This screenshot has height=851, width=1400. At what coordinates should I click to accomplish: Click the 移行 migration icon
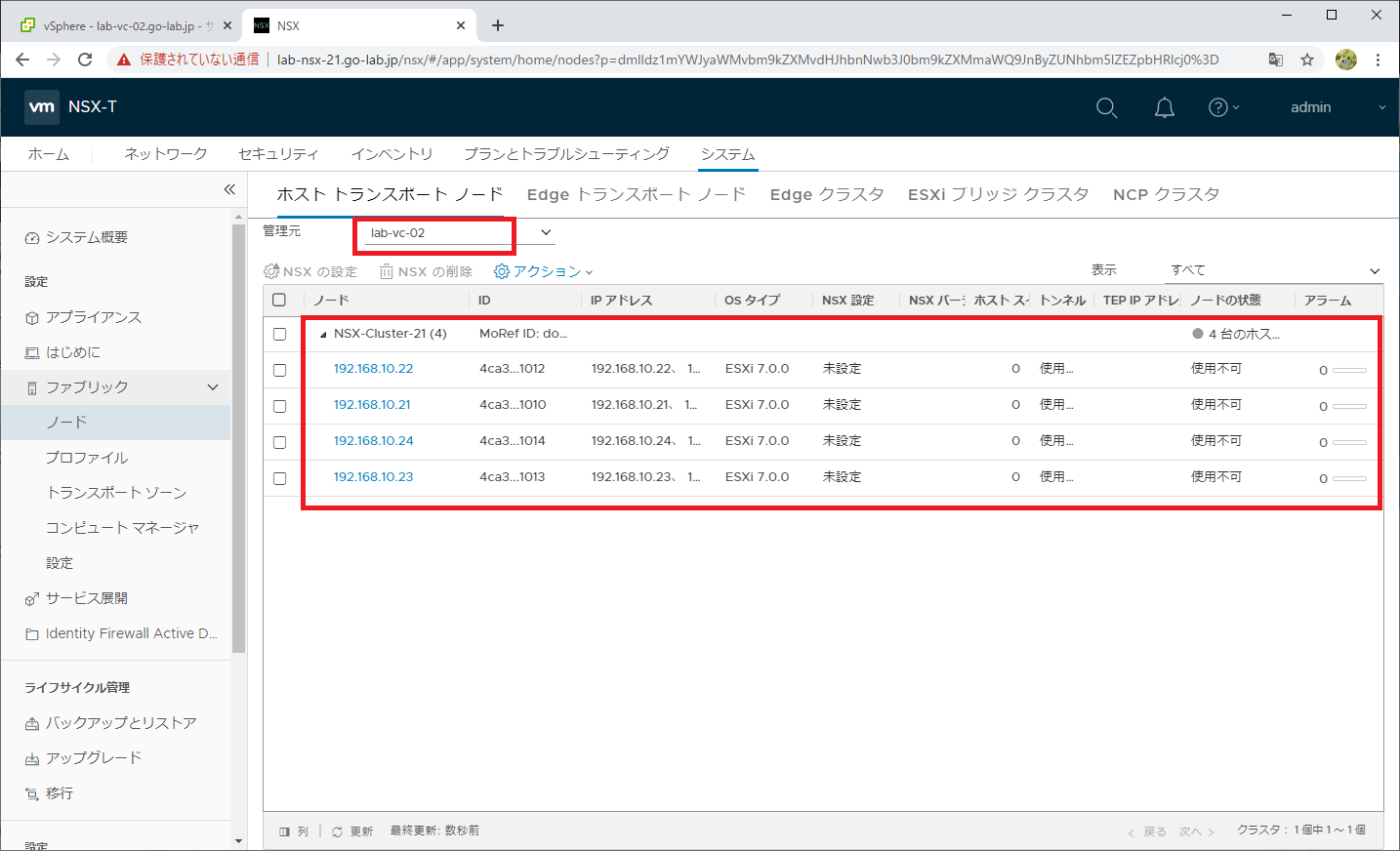pos(32,794)
